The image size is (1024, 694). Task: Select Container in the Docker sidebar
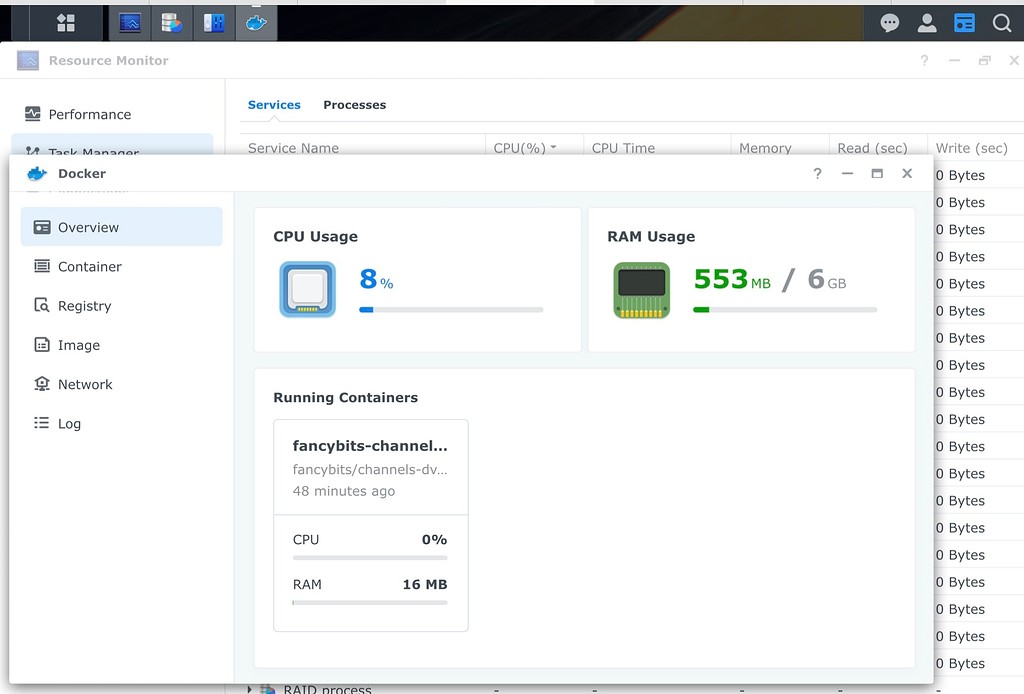(88, 266)
